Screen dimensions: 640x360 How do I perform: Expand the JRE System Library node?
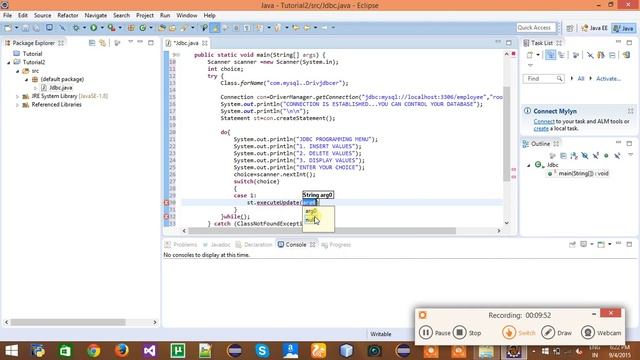click(18, 96)
